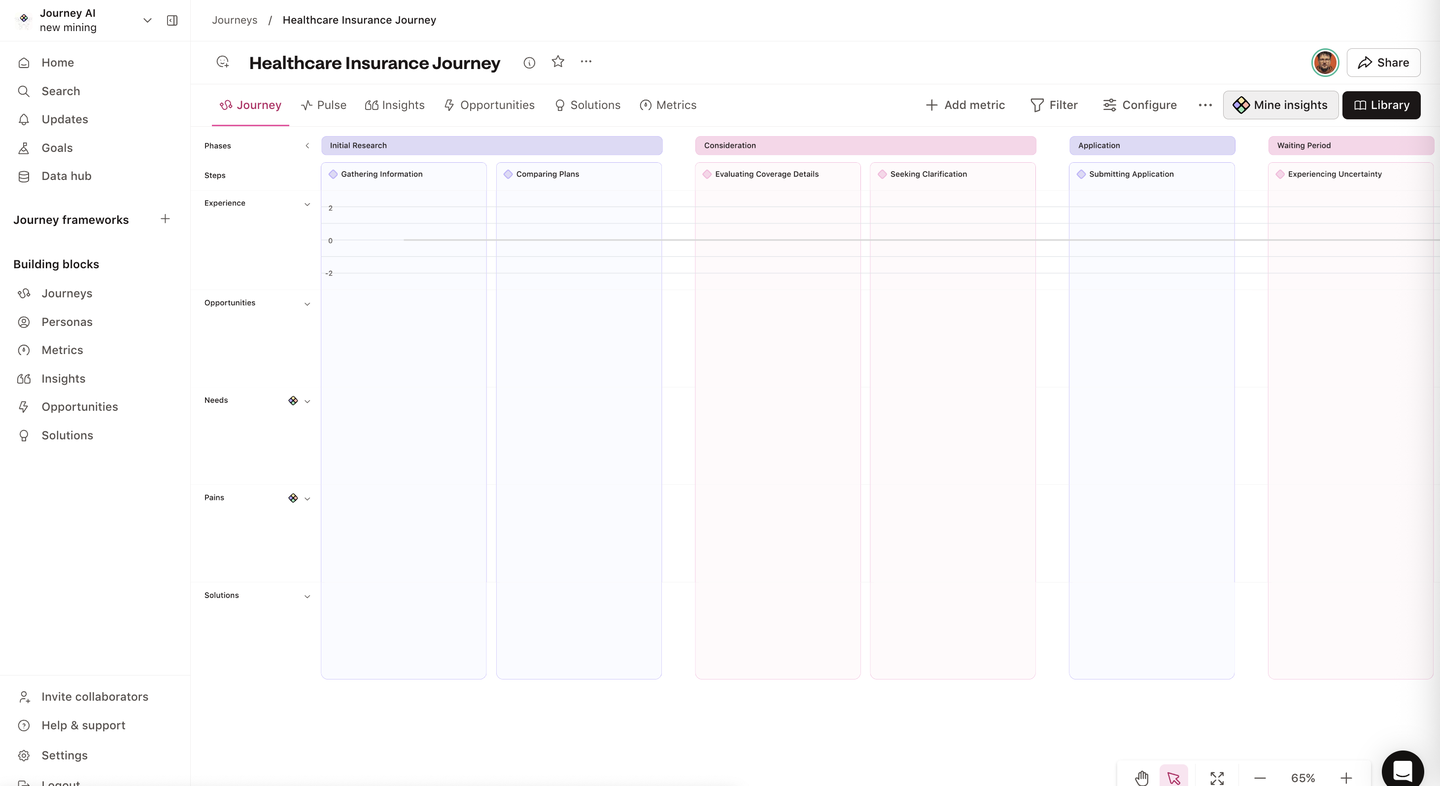Click fit to screen icon
This screenshot has width=1440, height=786.
pyautogui.click(x=1217, y=778)
